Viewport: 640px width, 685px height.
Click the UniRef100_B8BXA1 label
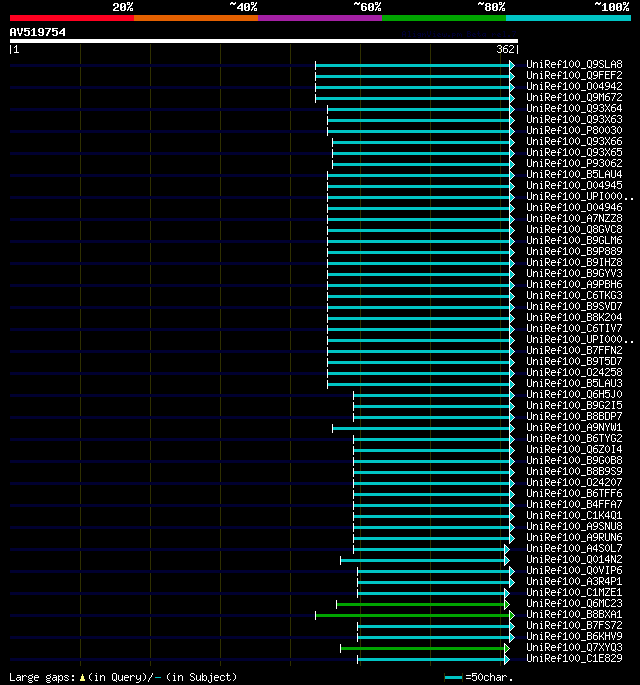(x=574, y=614)
